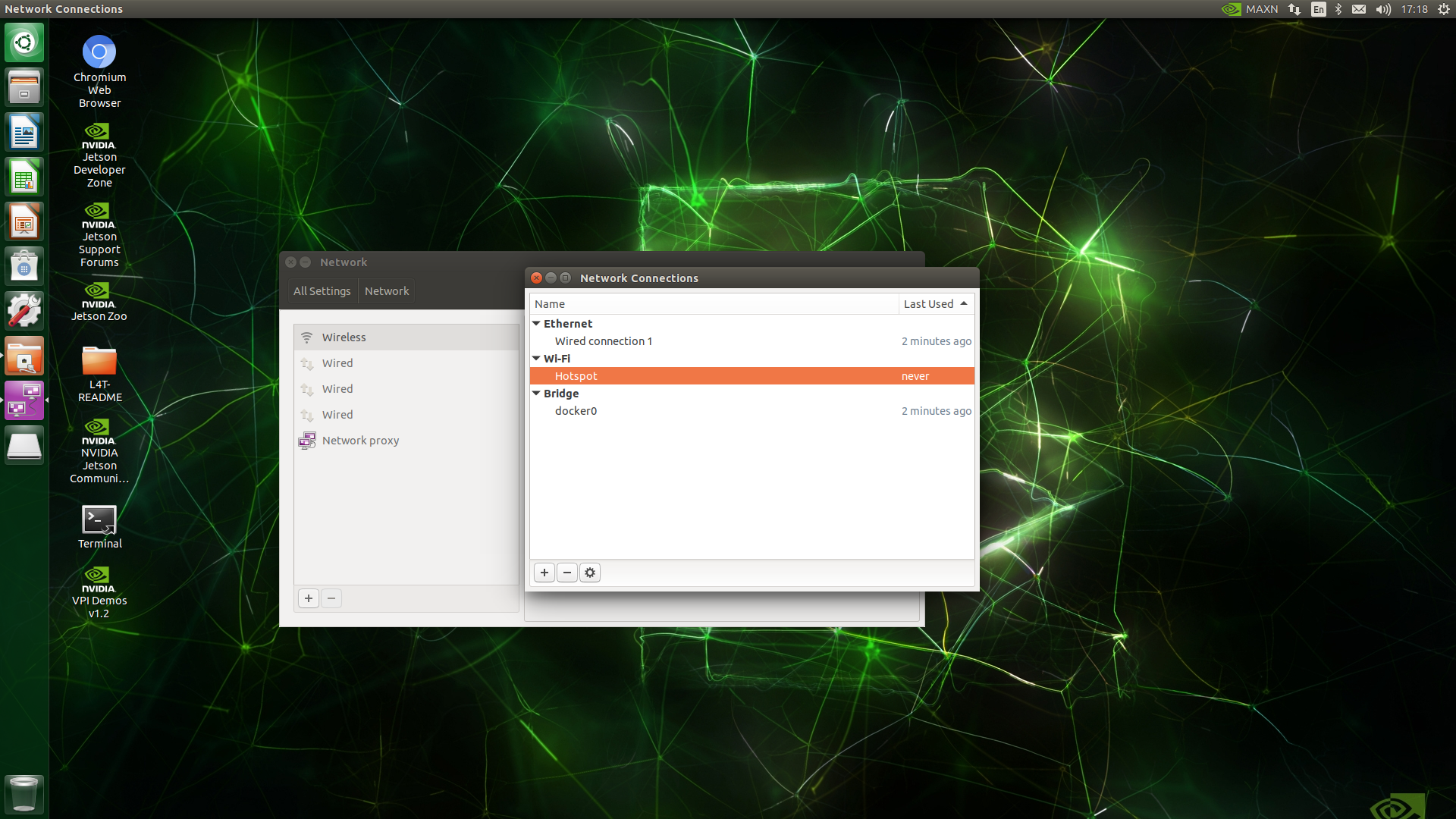Add a new connection with plus button

(x=544, y=573)
